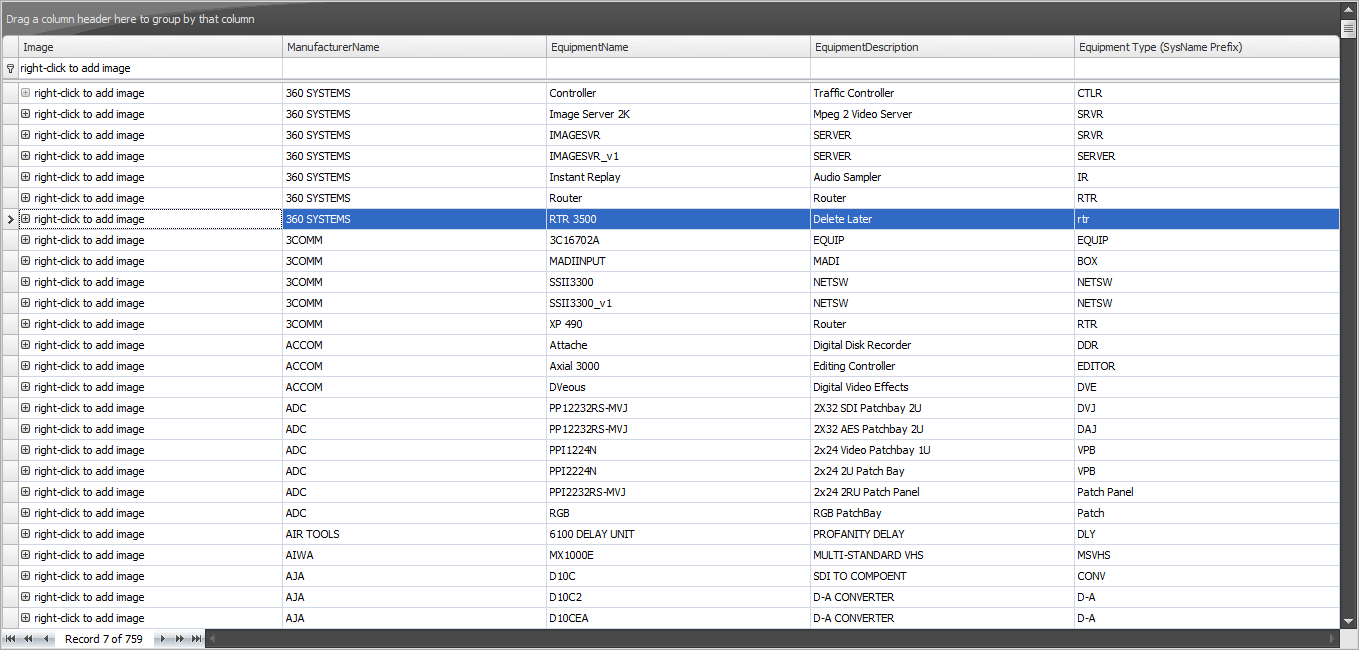Select the 'RGB PatchBay' description cell
Viewport: 1359px width, 650px height.
[x=942, y=513]
